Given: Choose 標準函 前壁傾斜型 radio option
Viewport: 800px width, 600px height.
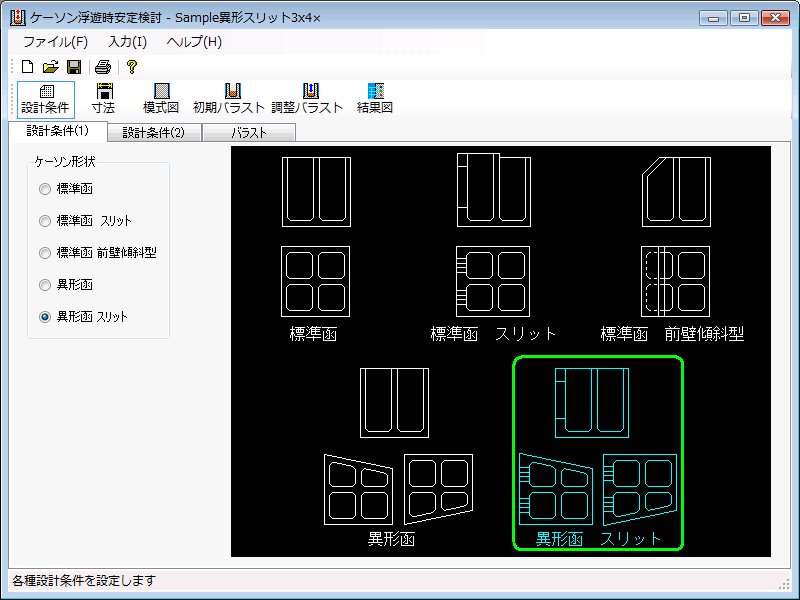Looking at the screenshot, I should [44, 253].
